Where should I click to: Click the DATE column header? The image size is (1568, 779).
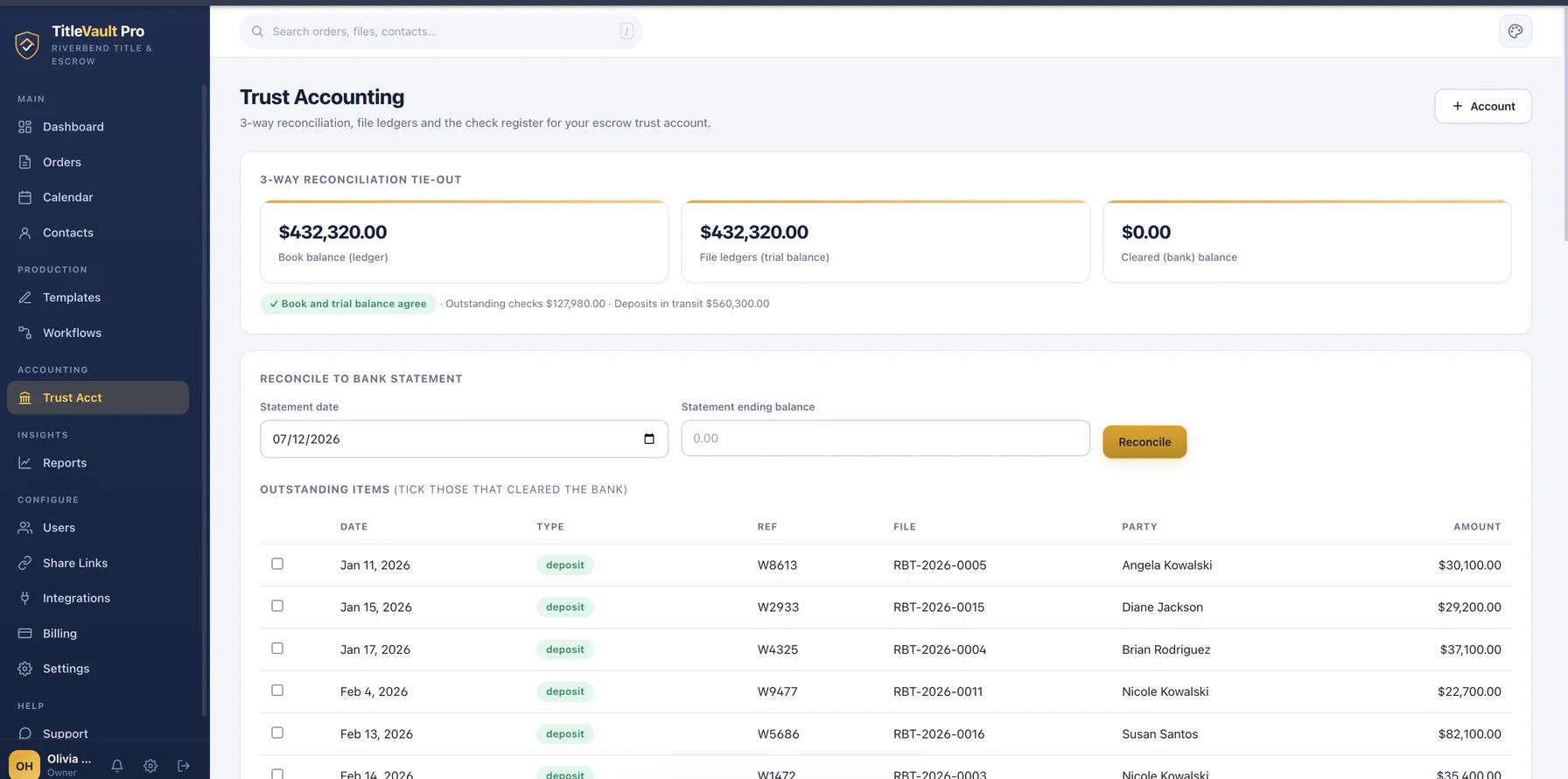point(353,527)
